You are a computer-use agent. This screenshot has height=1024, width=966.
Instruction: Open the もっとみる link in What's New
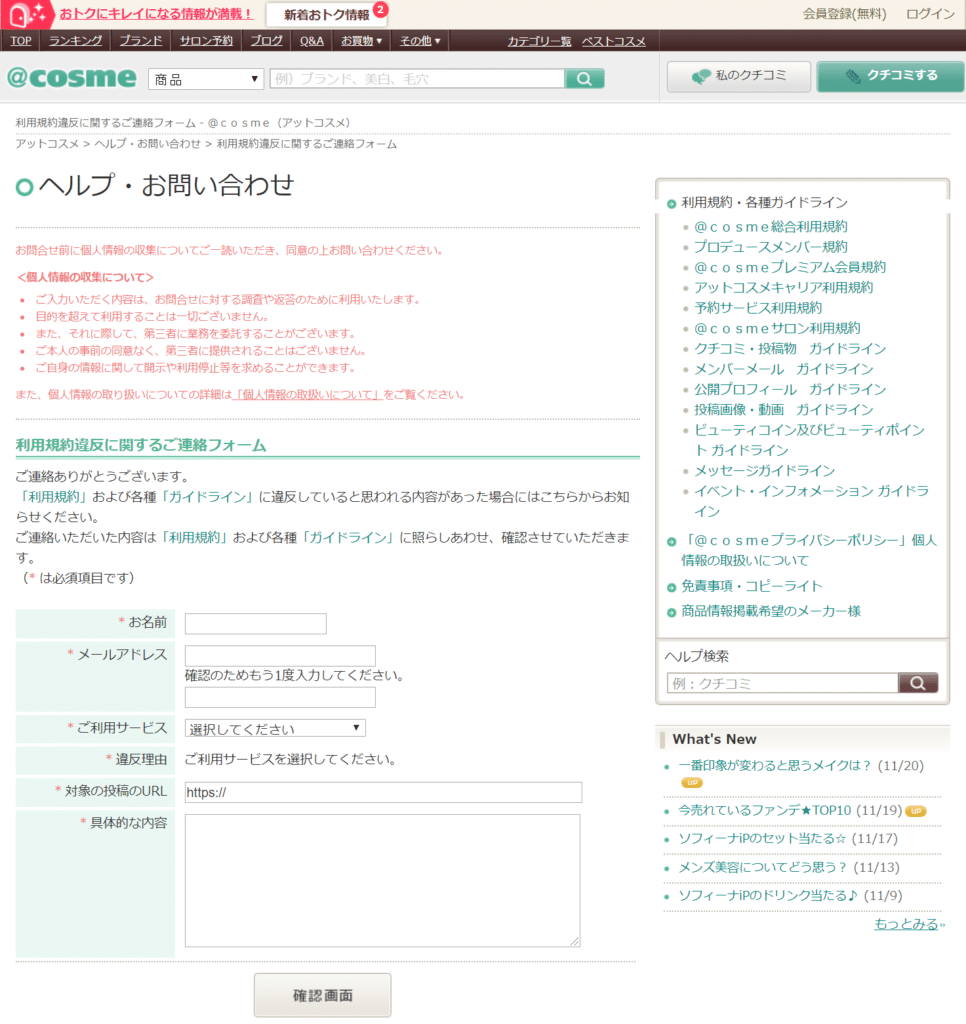click(908, 924)
